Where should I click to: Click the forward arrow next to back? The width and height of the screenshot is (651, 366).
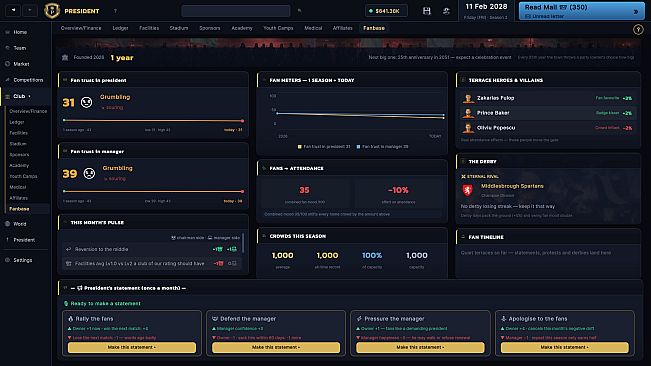pos(30,10)
